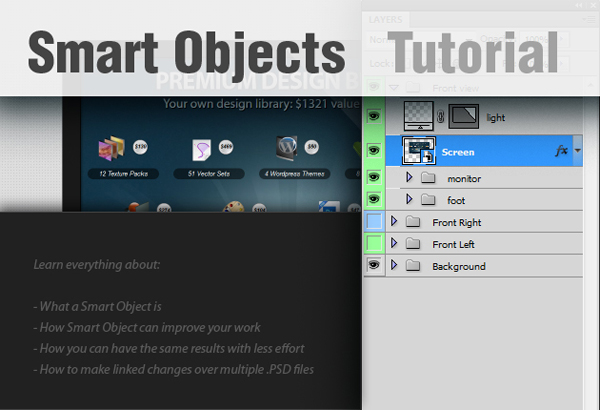Click the 51 Vector Sets label
Screen dimensions: 600x410
click(x=209, y=174)
